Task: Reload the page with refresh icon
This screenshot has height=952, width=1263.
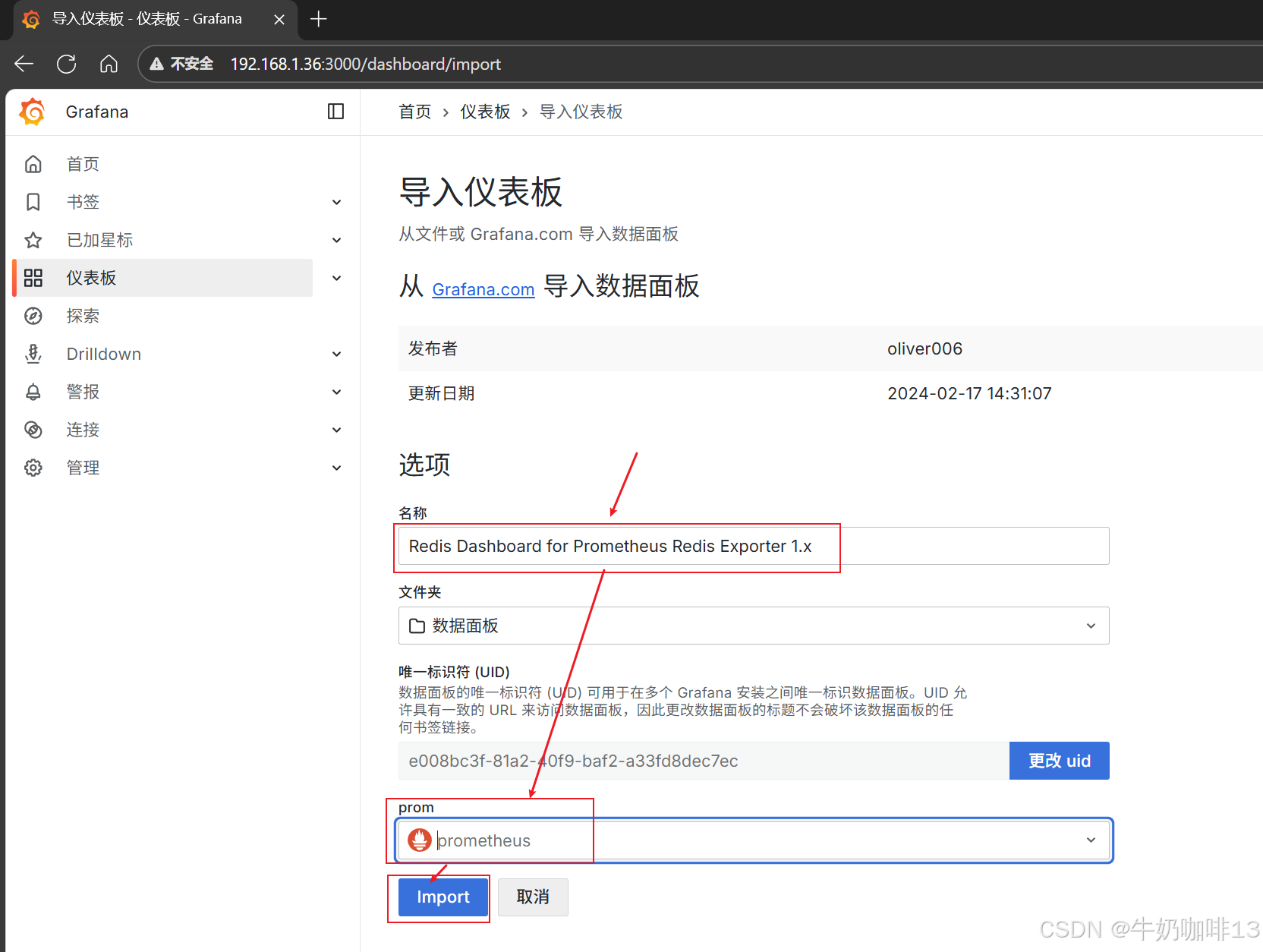Action: point(67,64)
